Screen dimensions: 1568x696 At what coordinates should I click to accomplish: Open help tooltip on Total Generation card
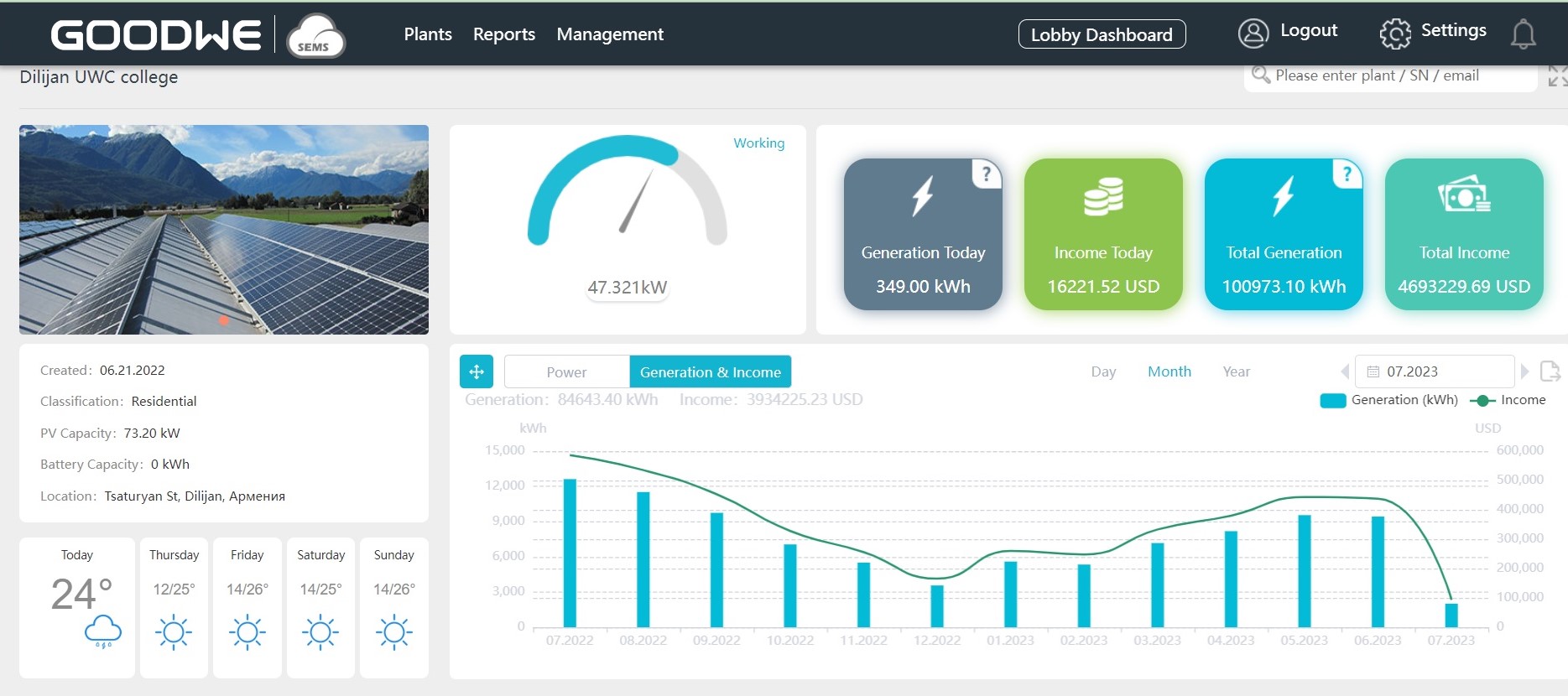[x=1347, y=174]
